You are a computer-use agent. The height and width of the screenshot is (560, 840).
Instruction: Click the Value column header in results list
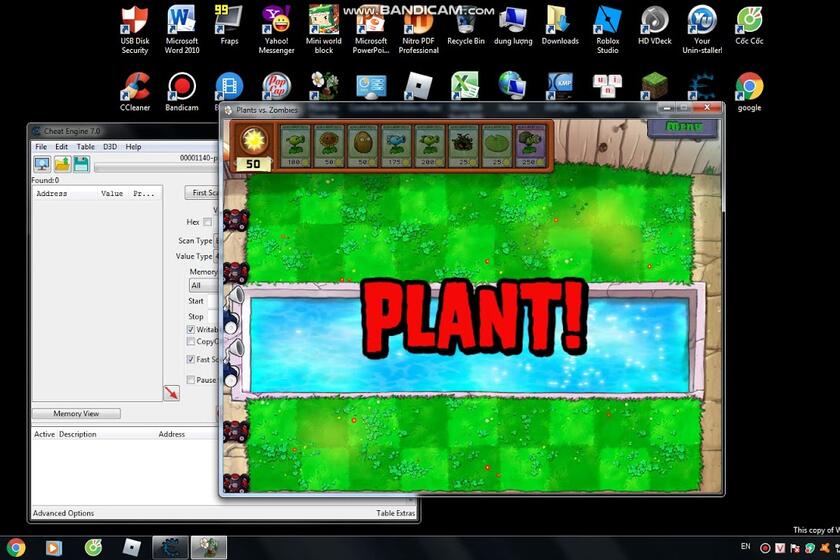point(112,193)
